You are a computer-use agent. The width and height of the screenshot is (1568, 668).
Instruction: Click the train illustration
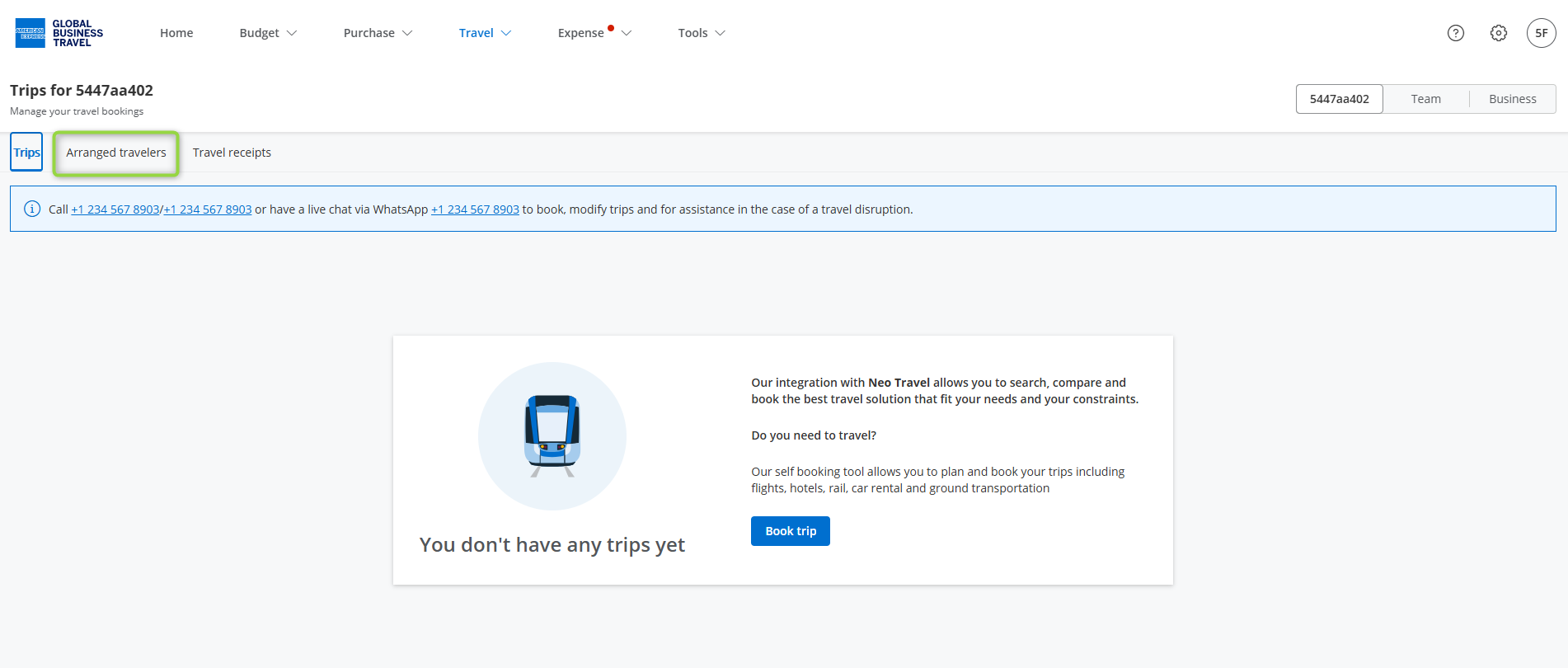coord(552,435)
